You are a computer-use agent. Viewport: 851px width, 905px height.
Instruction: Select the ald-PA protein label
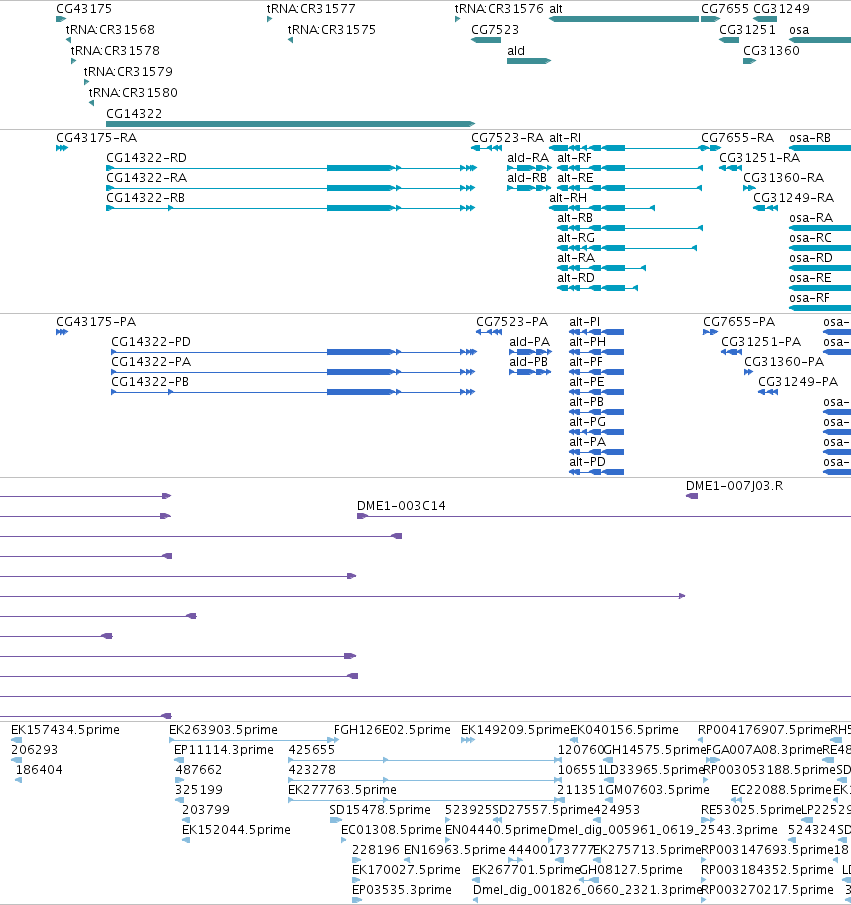pyautogui.click(x=529, y=342)
